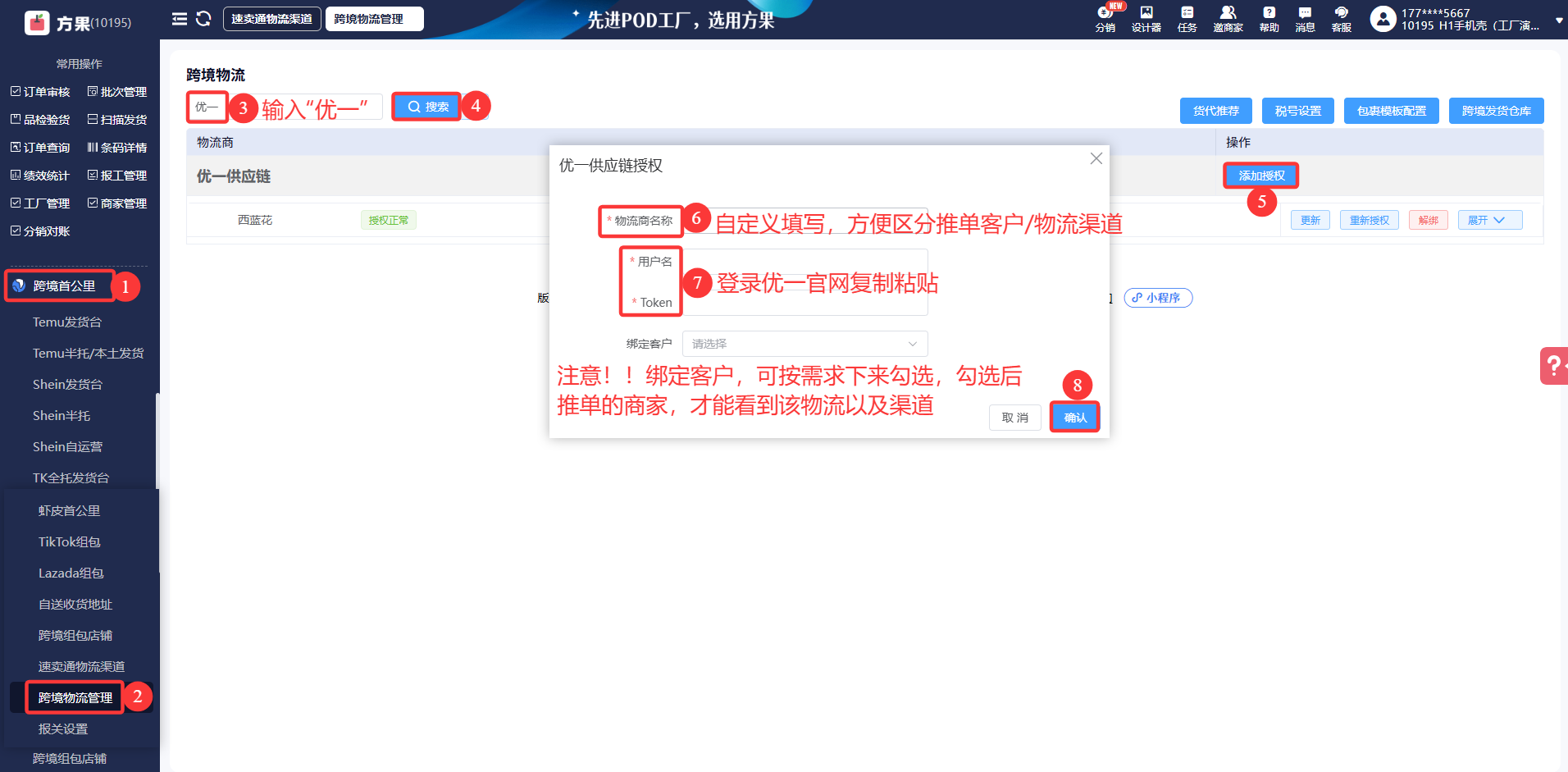
Task: Open 自送收货地址 menu item
Action: coord(75,605)
